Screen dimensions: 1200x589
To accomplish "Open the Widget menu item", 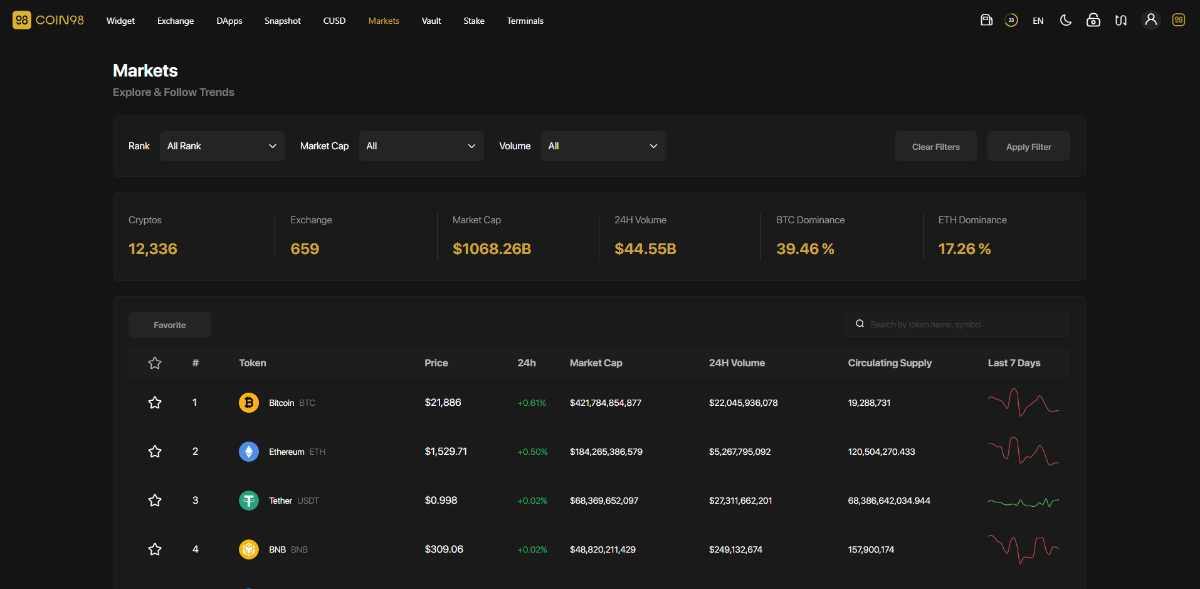I will pos(120,21).
